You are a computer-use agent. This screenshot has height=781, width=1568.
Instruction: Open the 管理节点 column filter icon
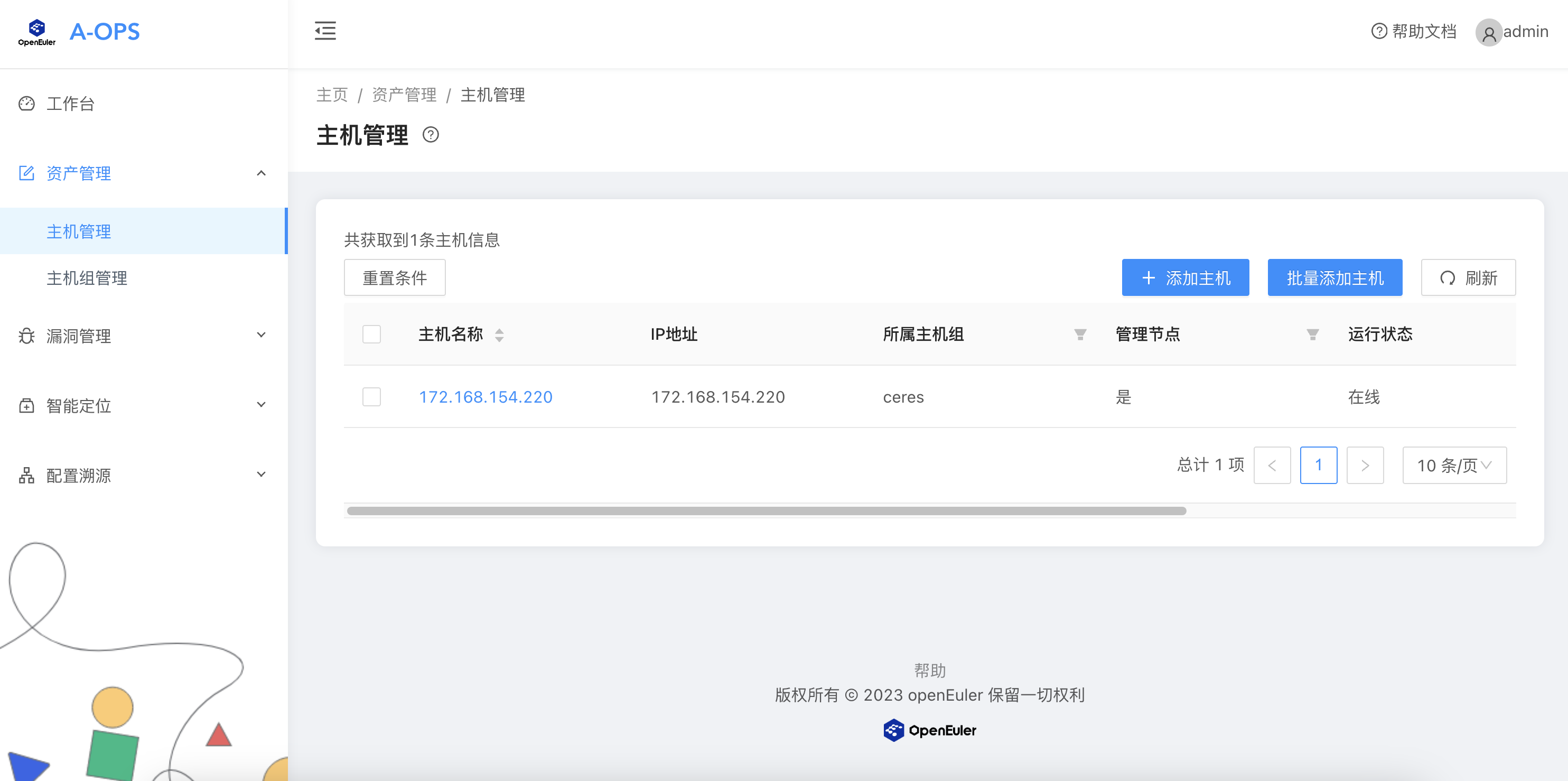click(x=1312, y=335)
